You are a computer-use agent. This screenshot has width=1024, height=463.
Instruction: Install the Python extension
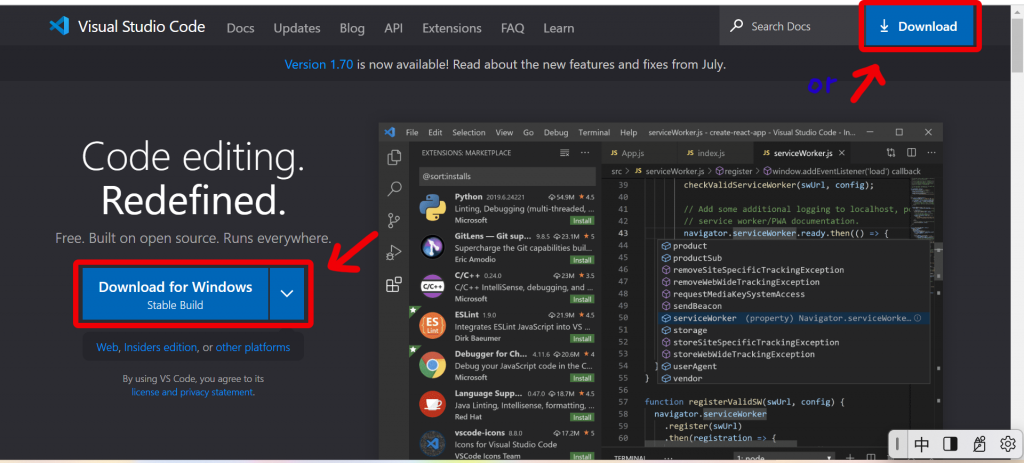581,221
